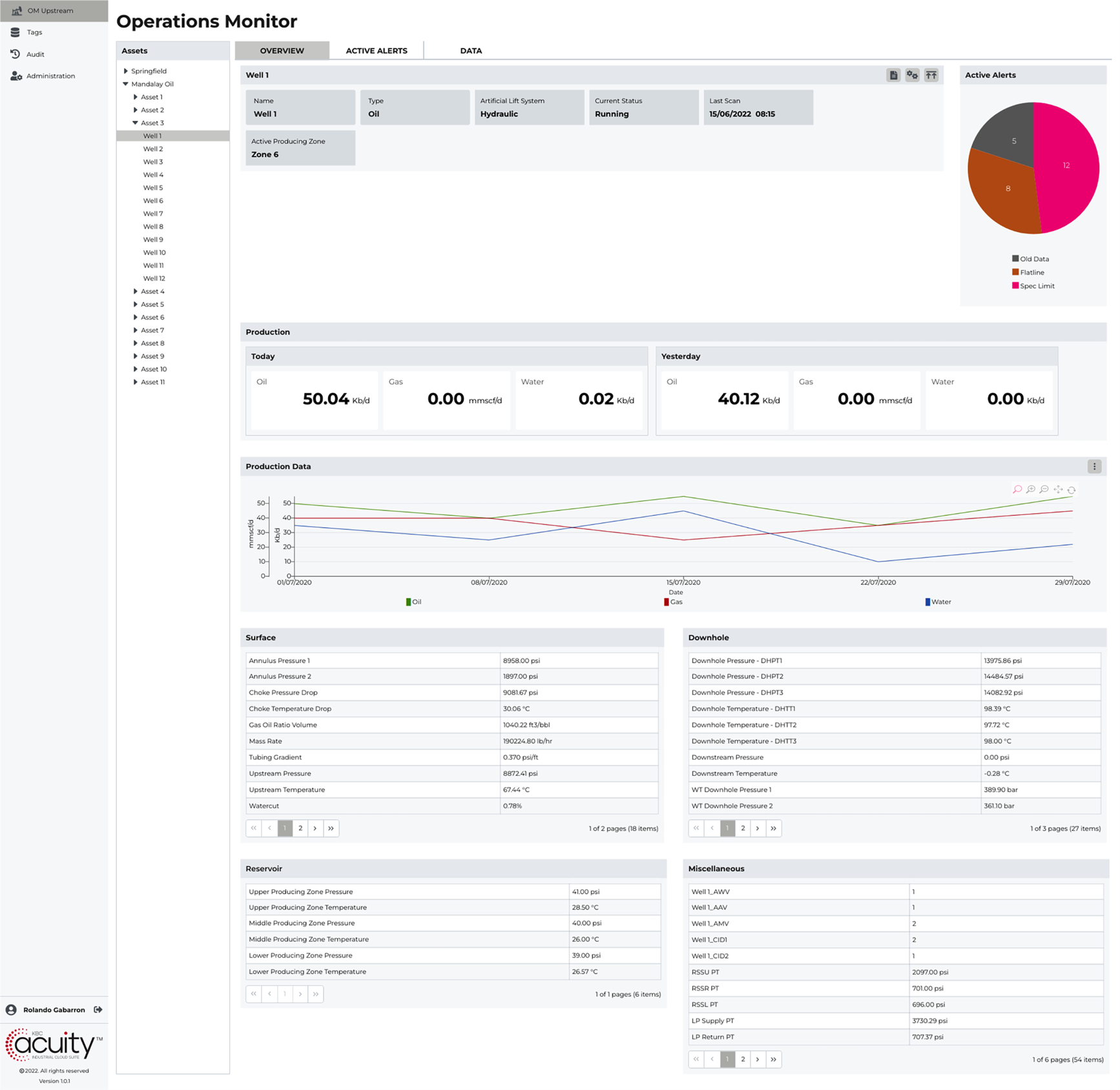The height and width of the screenshot is (1090, 1120).
Task: Zoom in on the Production Data chart
Action: pyautogui.click(x=1031, y=490)
